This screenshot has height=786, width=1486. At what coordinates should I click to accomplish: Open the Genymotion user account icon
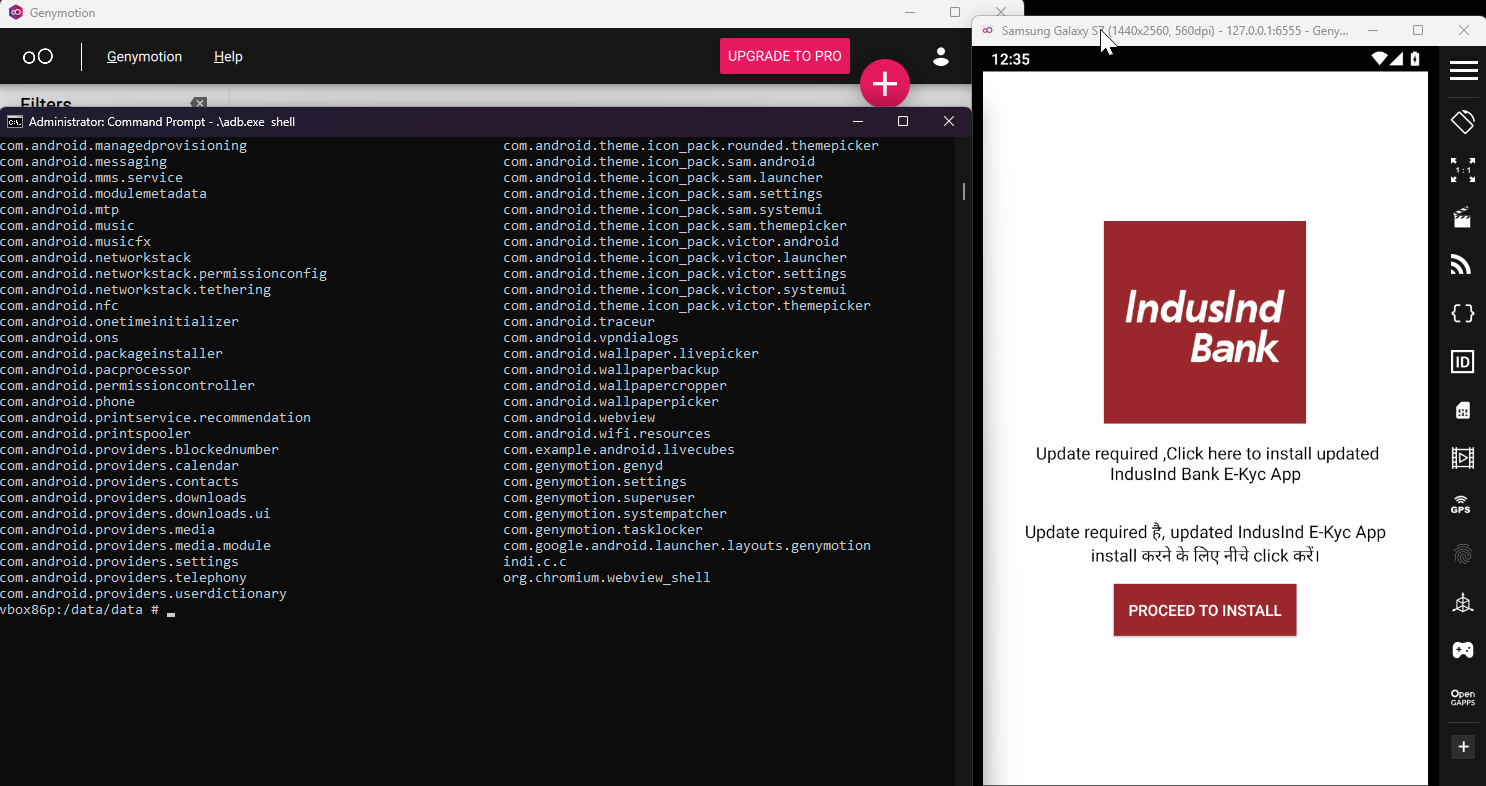tap(940, 56)
